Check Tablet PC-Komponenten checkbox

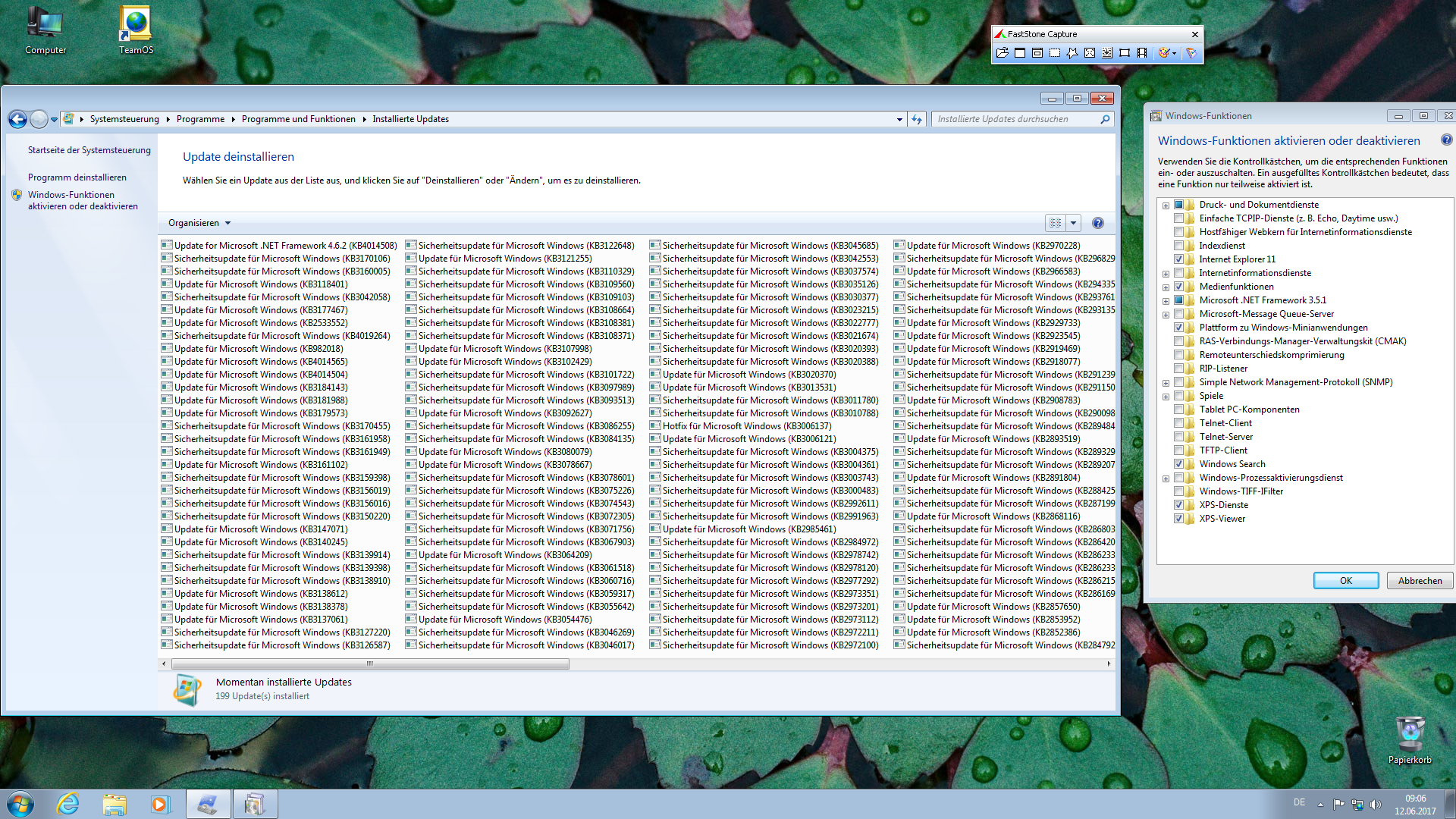pos(1178,409)
